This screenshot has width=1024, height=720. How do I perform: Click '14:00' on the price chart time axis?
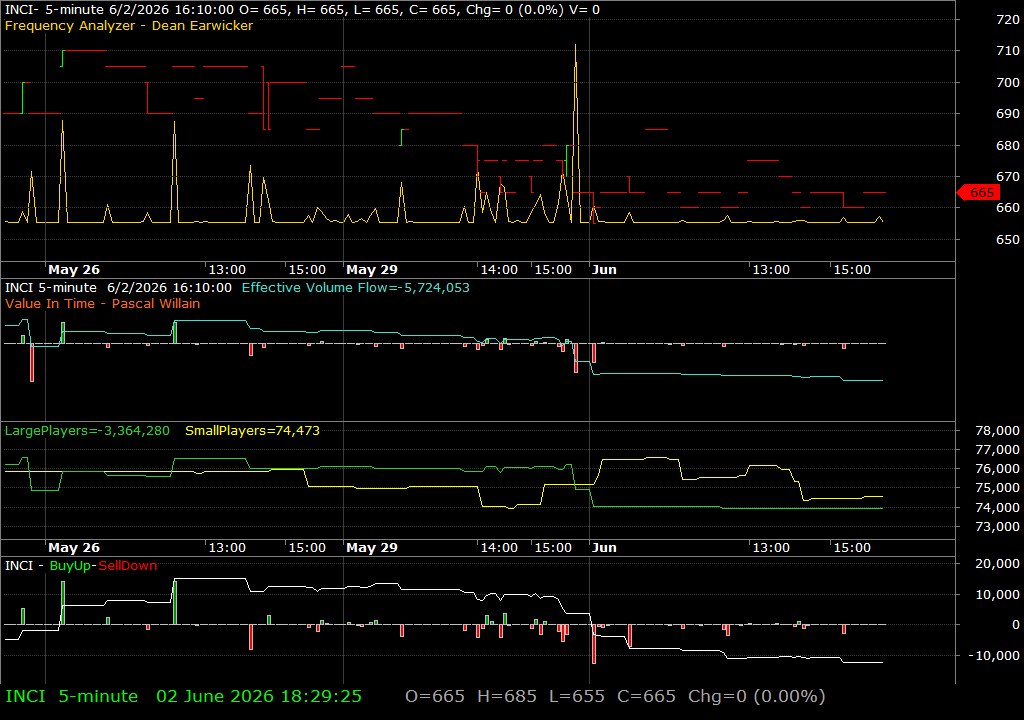pos(499,269)
